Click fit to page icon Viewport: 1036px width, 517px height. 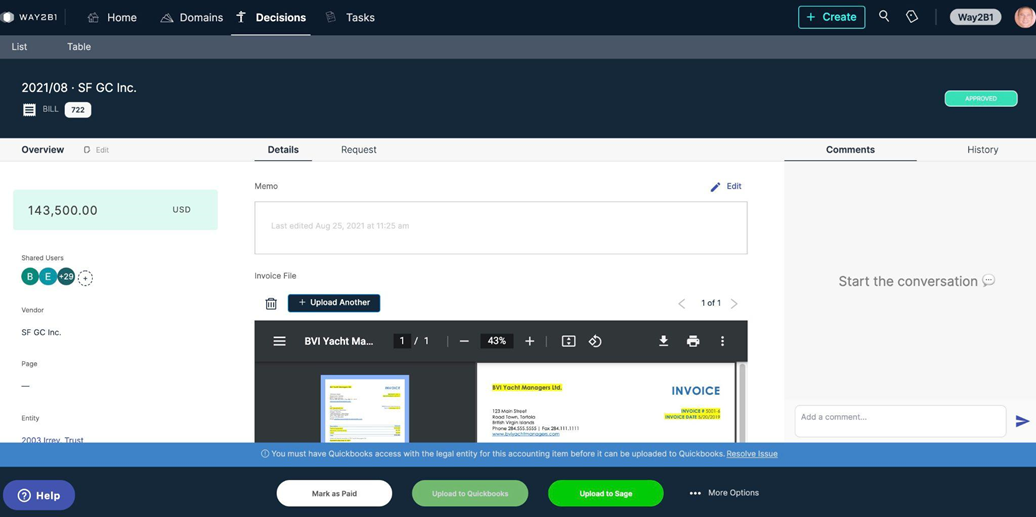(x=568, y=341)
